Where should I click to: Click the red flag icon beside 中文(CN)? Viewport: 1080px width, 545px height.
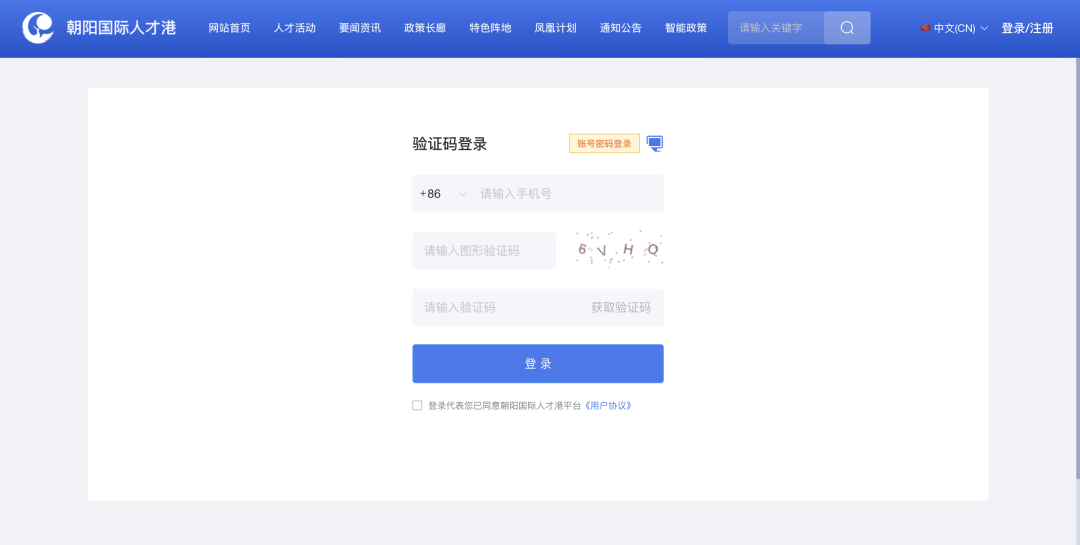(x=925, y=28)
